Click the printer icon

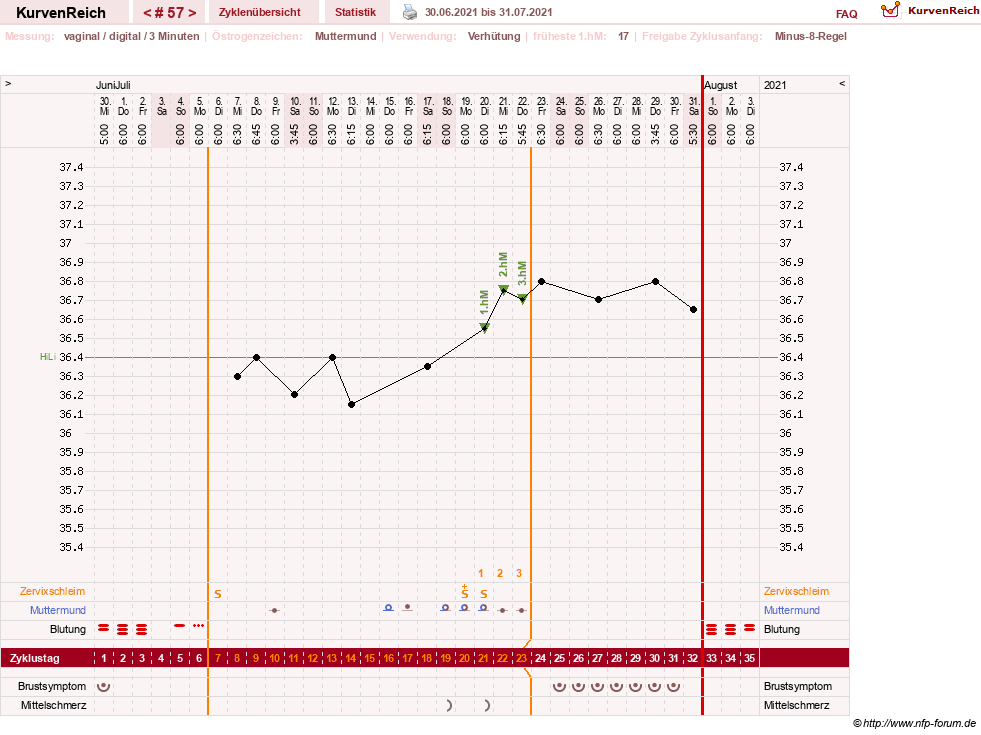coord(409,12)
